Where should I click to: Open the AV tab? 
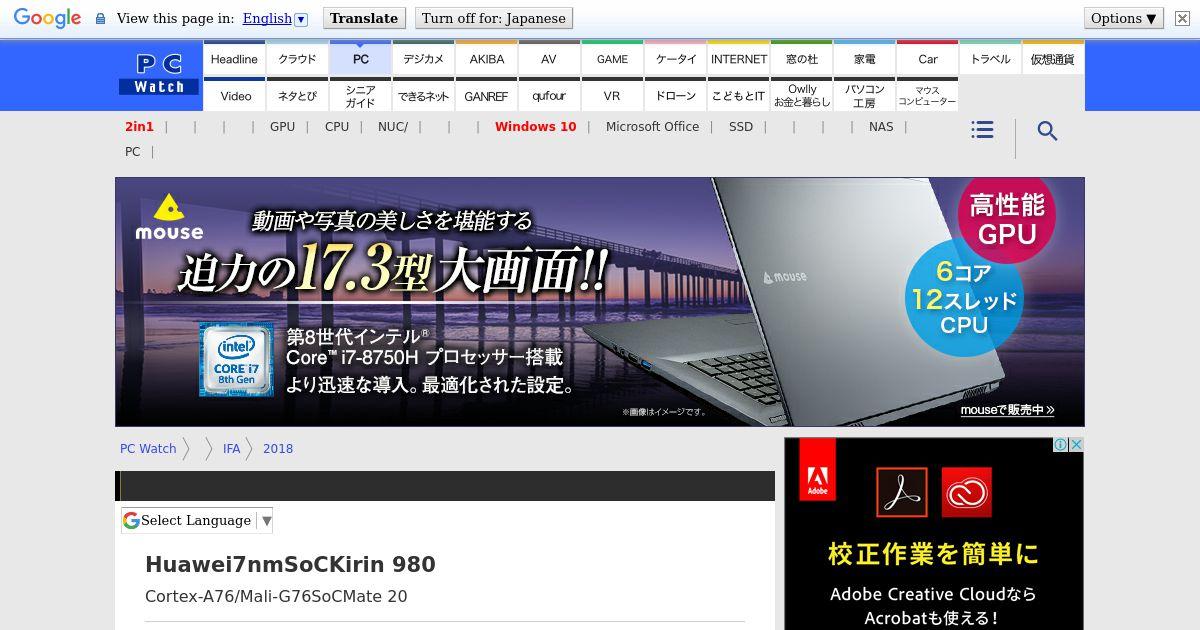click(549, 59)
